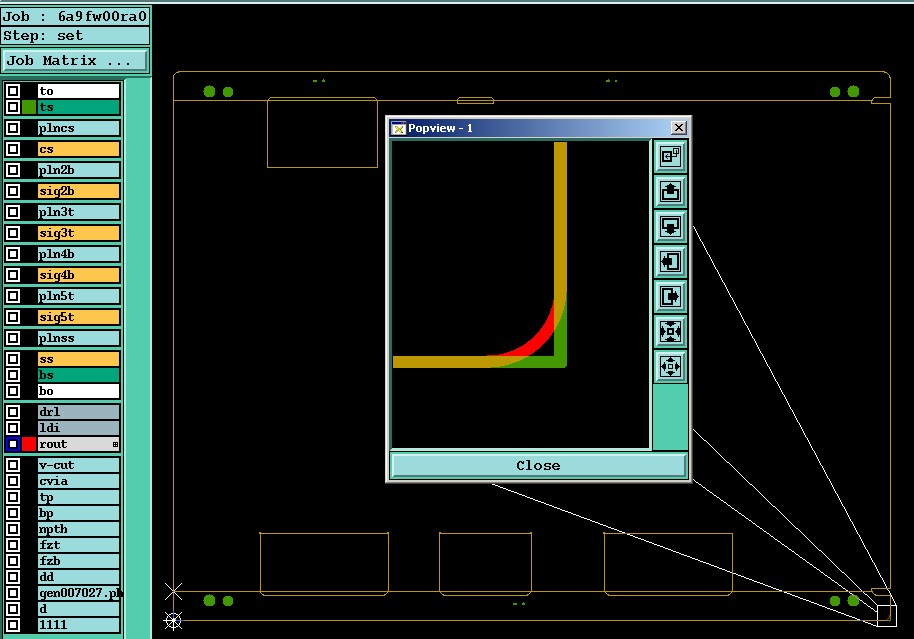
Task: Pan left in the Popview
Action: coord(670,261)
